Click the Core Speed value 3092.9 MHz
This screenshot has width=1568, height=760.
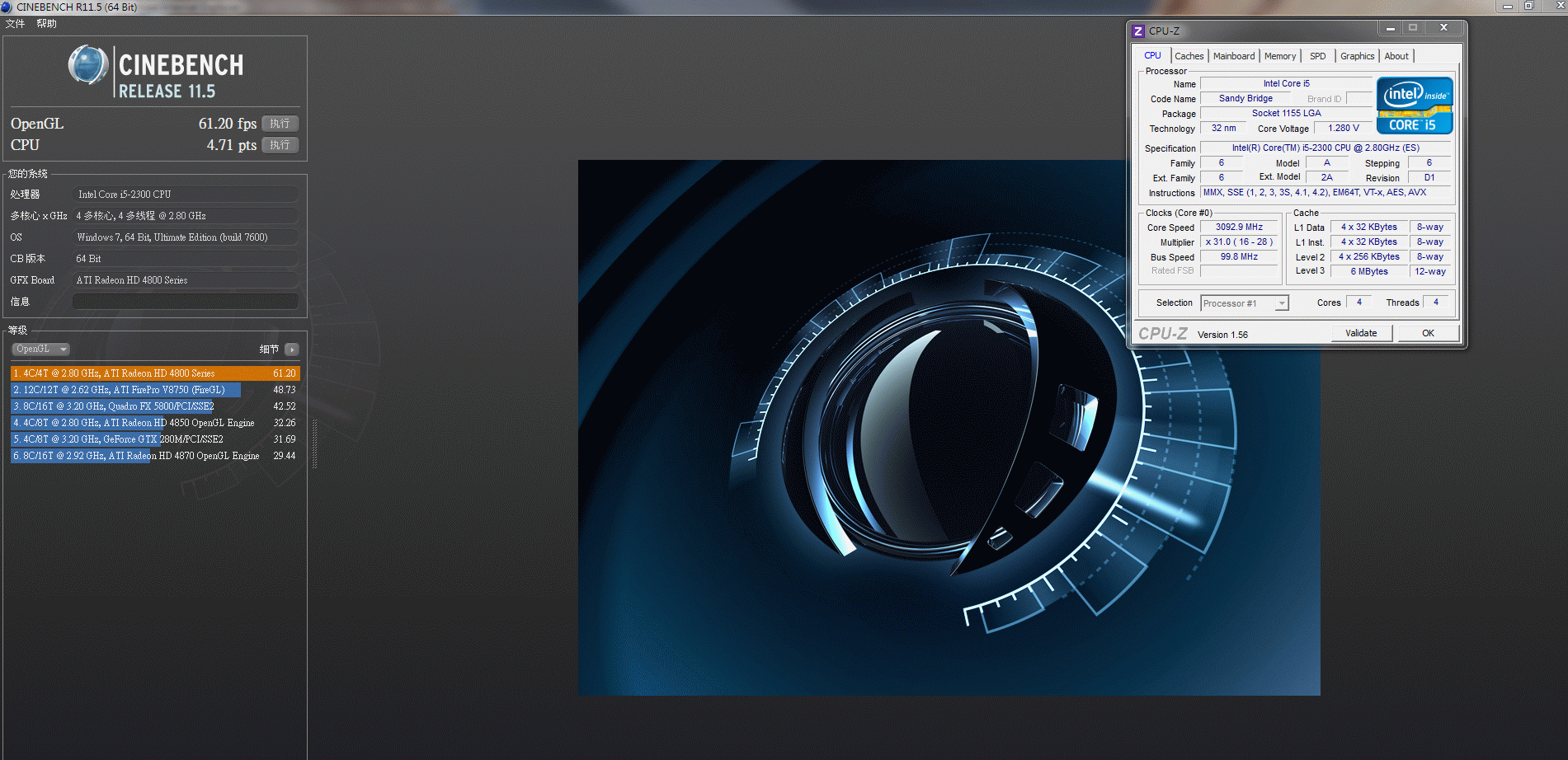point(1239,227)
